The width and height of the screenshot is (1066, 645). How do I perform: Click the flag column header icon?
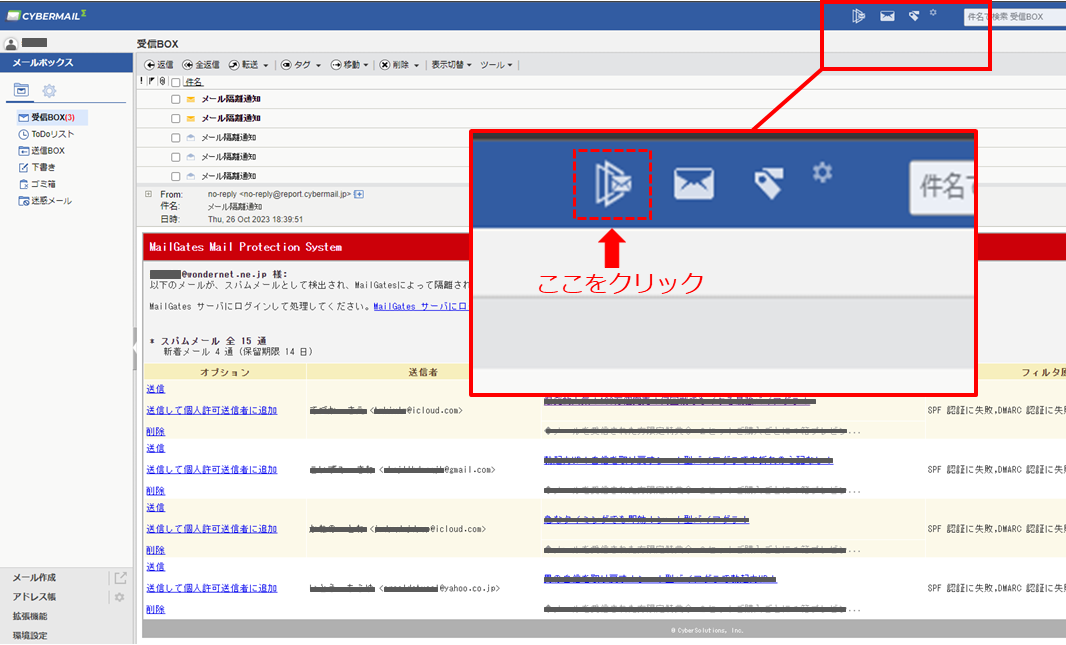tap(152, 82)
